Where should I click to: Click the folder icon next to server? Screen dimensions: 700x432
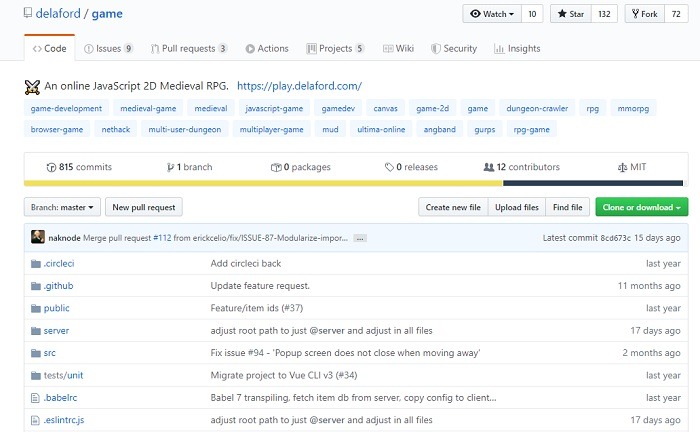(x=36, y=331)
